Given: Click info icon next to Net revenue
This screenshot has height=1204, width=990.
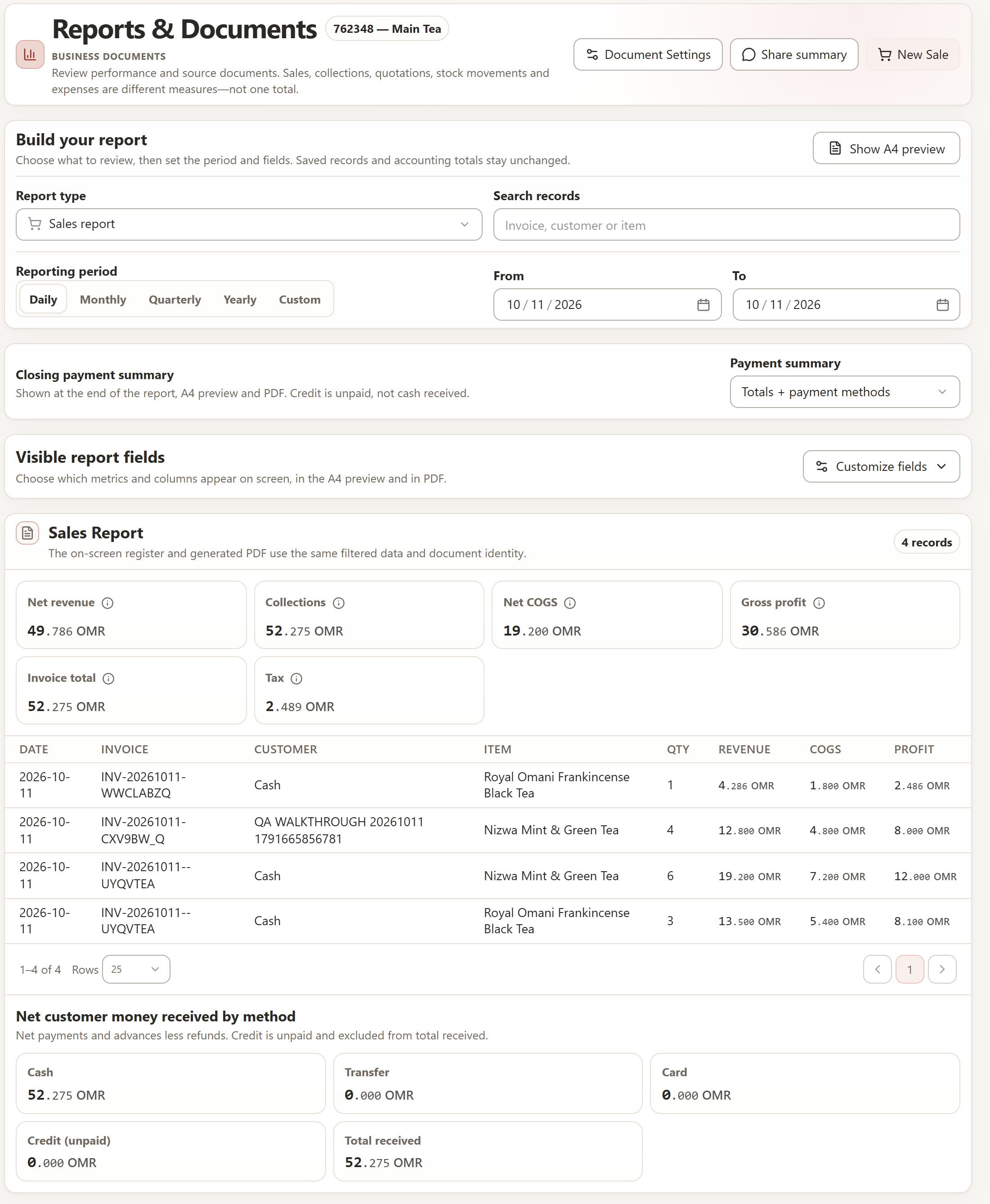Looking at the screenshot, I should pyautogui.click(x=107, y=603).
